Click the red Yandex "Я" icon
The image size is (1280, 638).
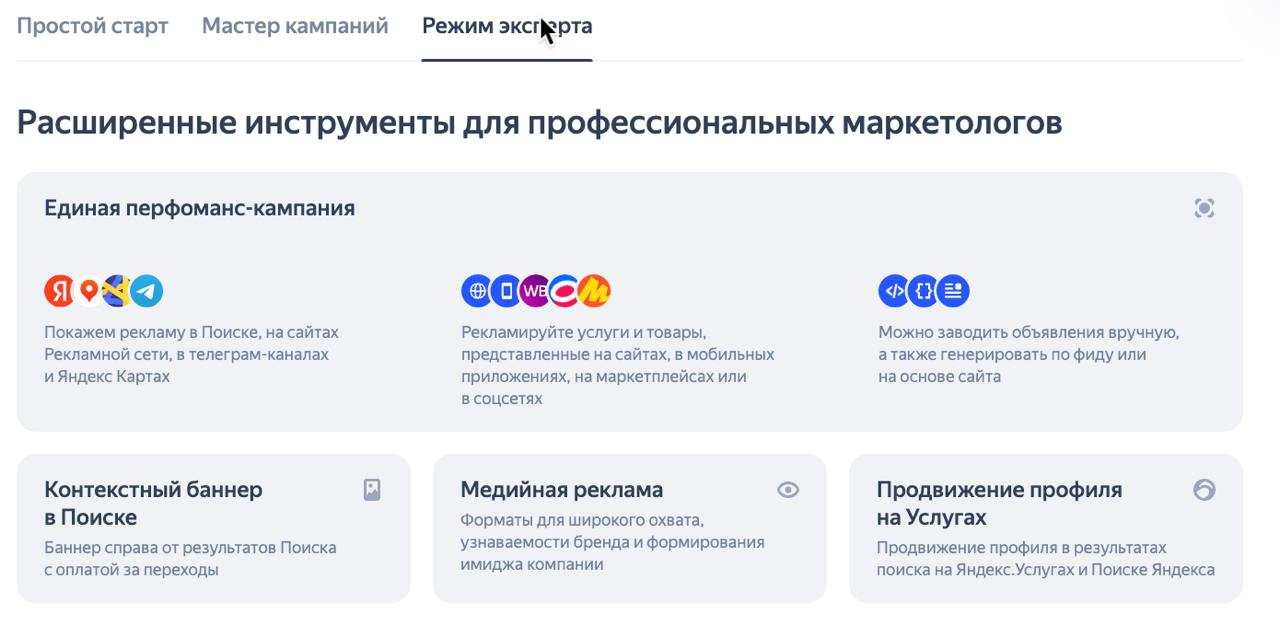pyautogui.click(x=60, y=291)
